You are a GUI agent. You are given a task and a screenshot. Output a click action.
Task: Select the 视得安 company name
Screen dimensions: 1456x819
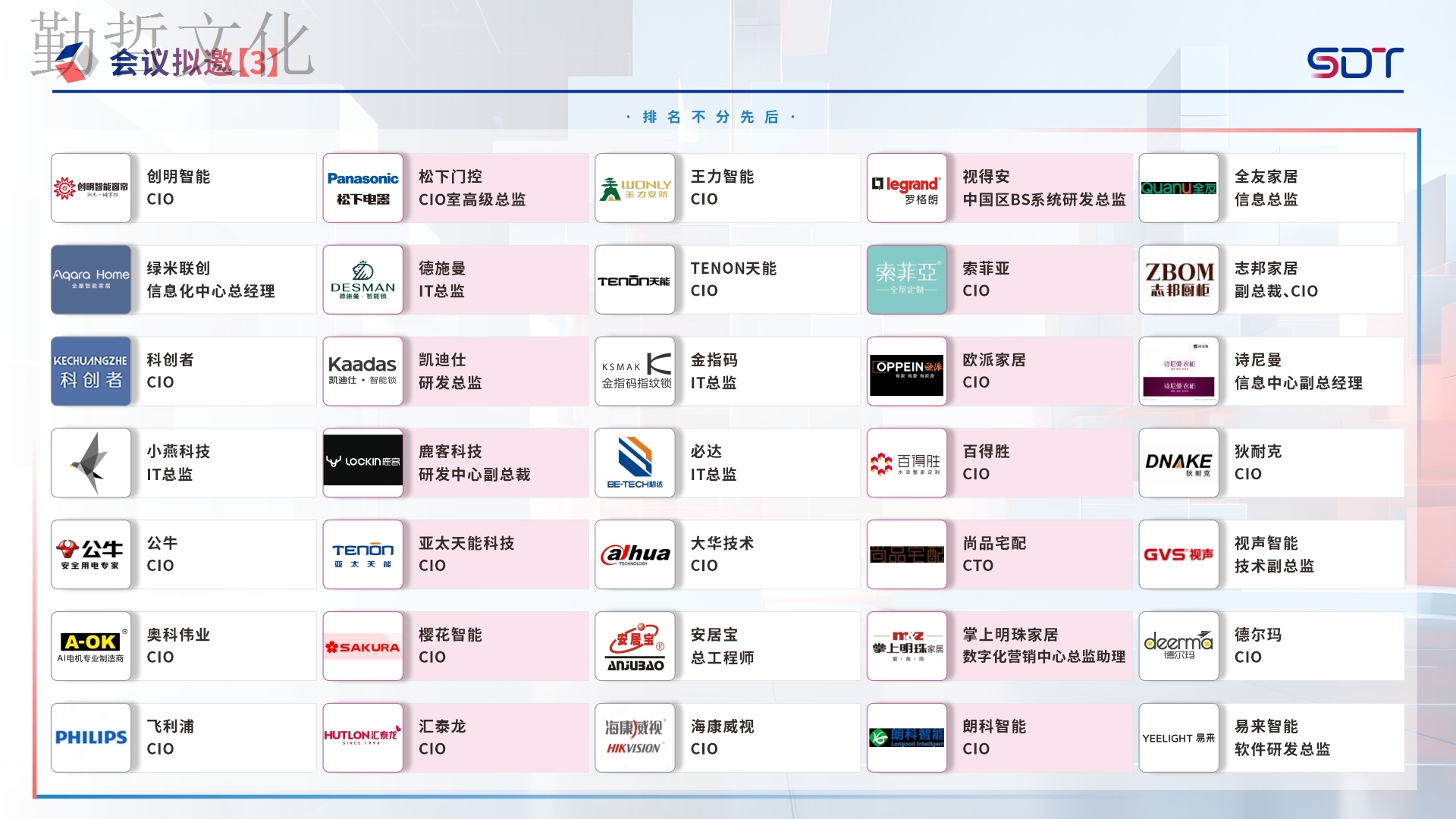click(x=986, y=177)
